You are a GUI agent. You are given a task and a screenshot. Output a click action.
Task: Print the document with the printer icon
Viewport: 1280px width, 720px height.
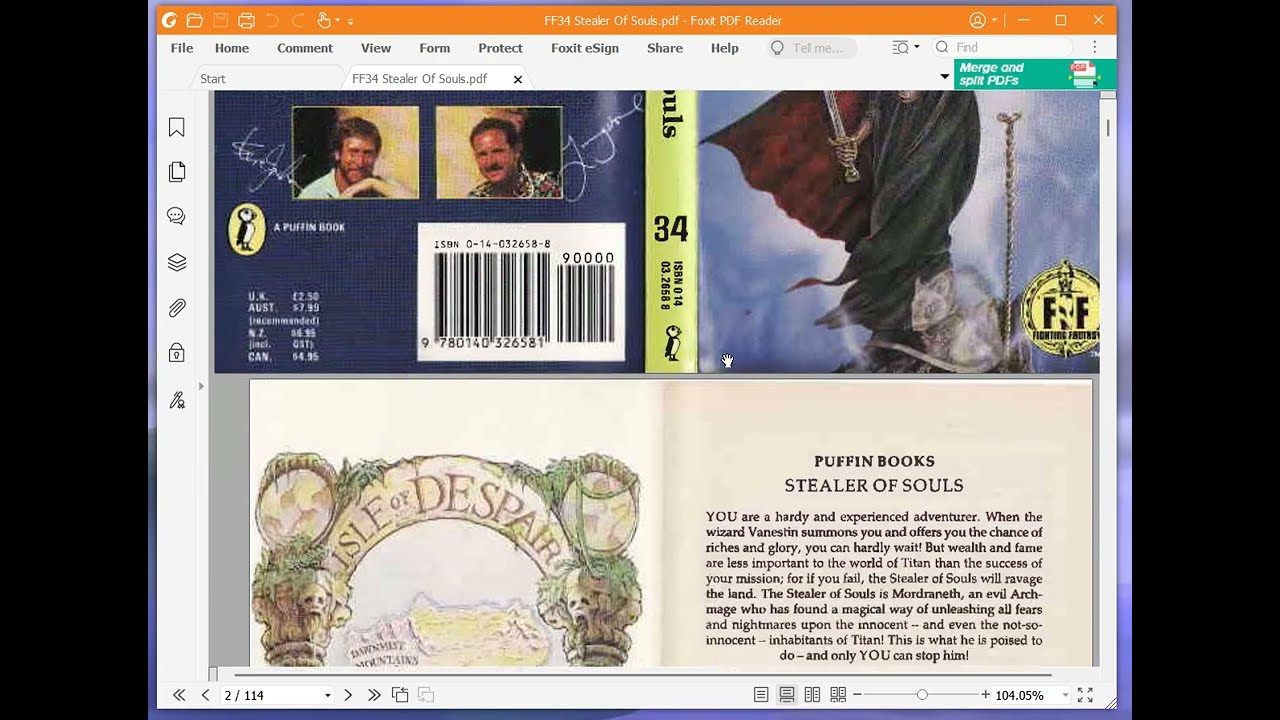246,20
